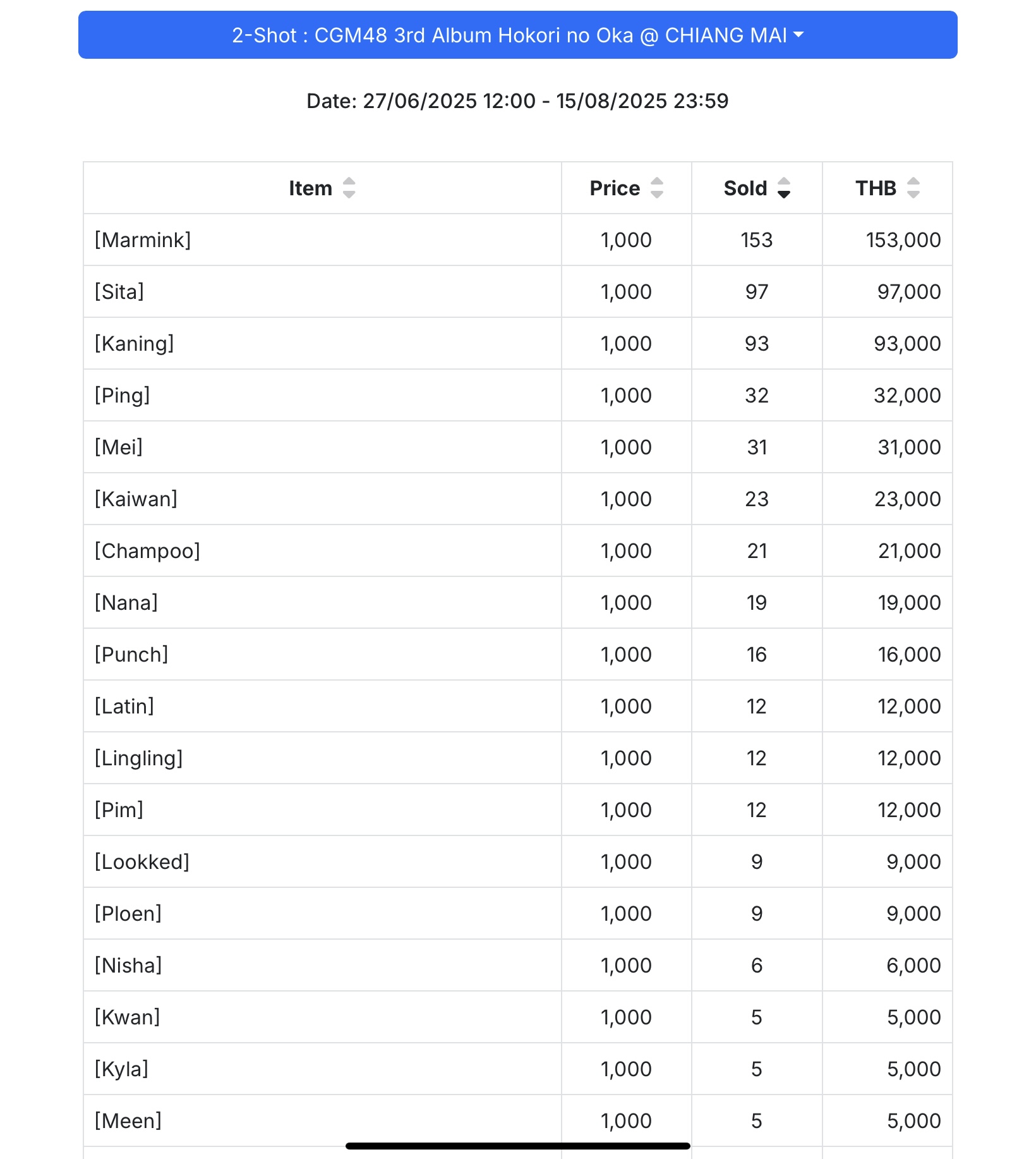
Task: Toggle the Sold column sort arrow
Action: pyautogui.click(x=784, y=188)
